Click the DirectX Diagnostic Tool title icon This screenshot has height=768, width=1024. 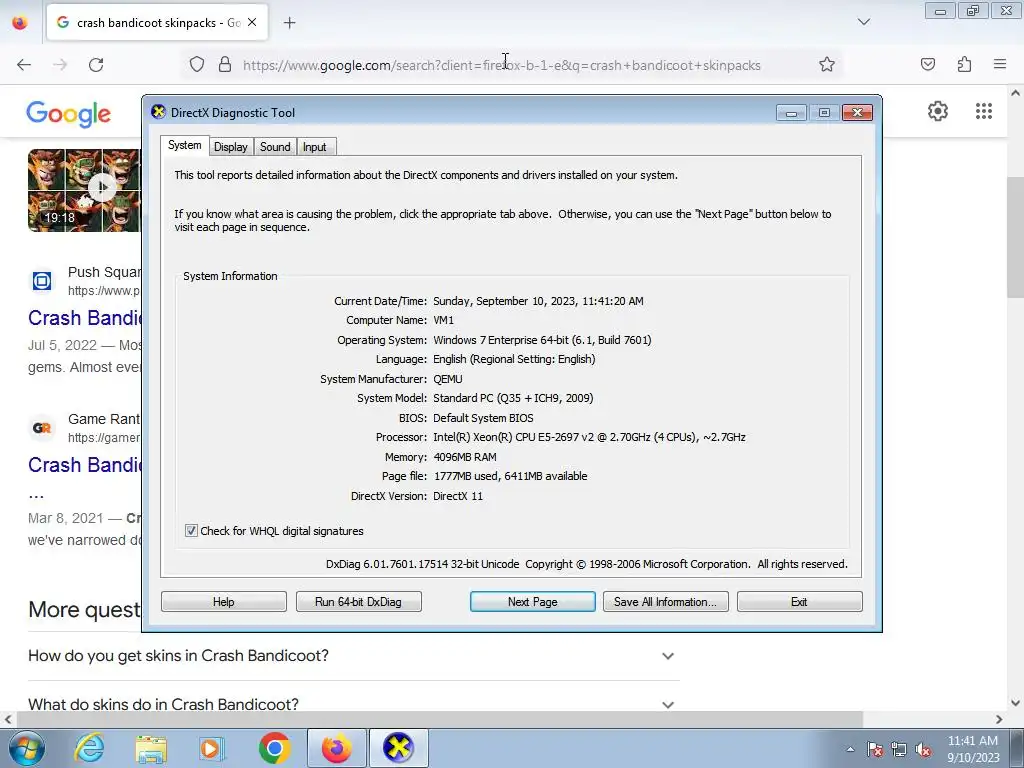158,112
